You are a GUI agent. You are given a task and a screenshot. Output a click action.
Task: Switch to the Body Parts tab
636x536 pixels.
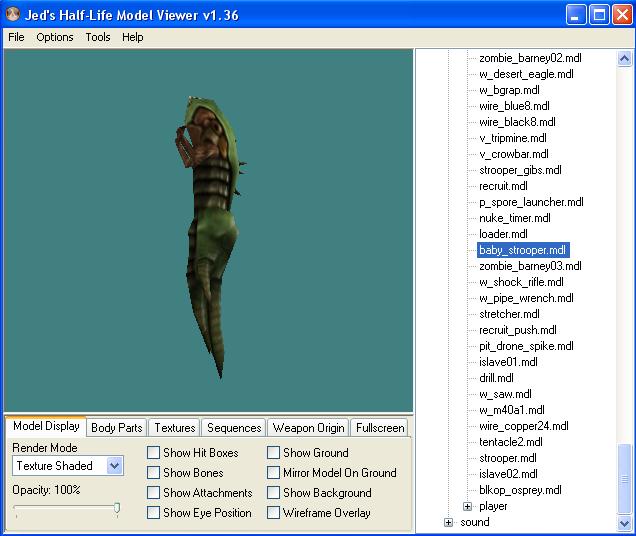(117, 428)
